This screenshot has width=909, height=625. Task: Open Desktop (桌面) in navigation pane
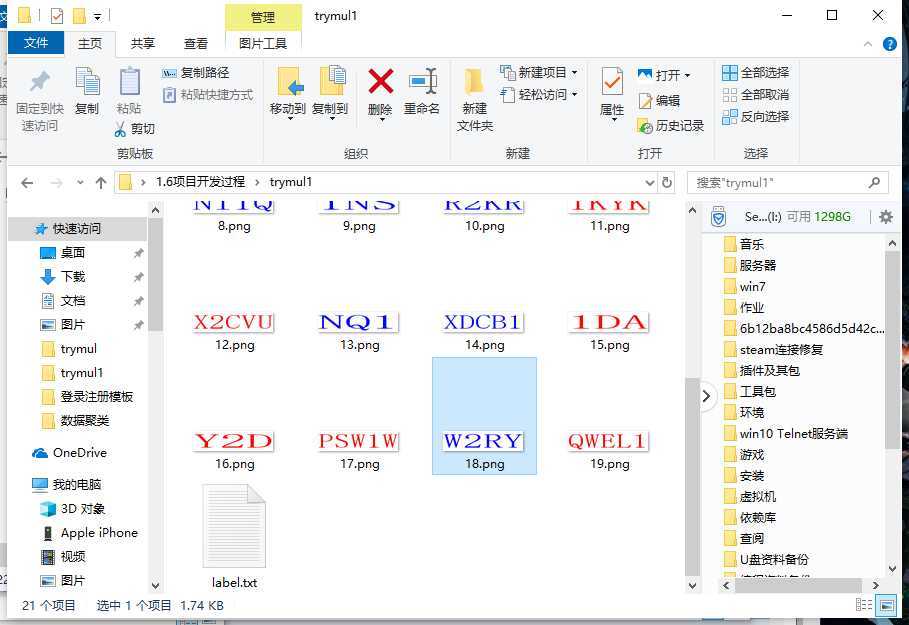pos(73,253)
